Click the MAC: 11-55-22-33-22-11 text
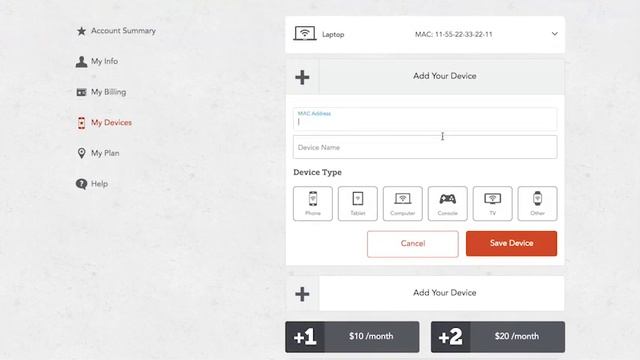Screen dimensions: 640x360 (x=453, y=35)
